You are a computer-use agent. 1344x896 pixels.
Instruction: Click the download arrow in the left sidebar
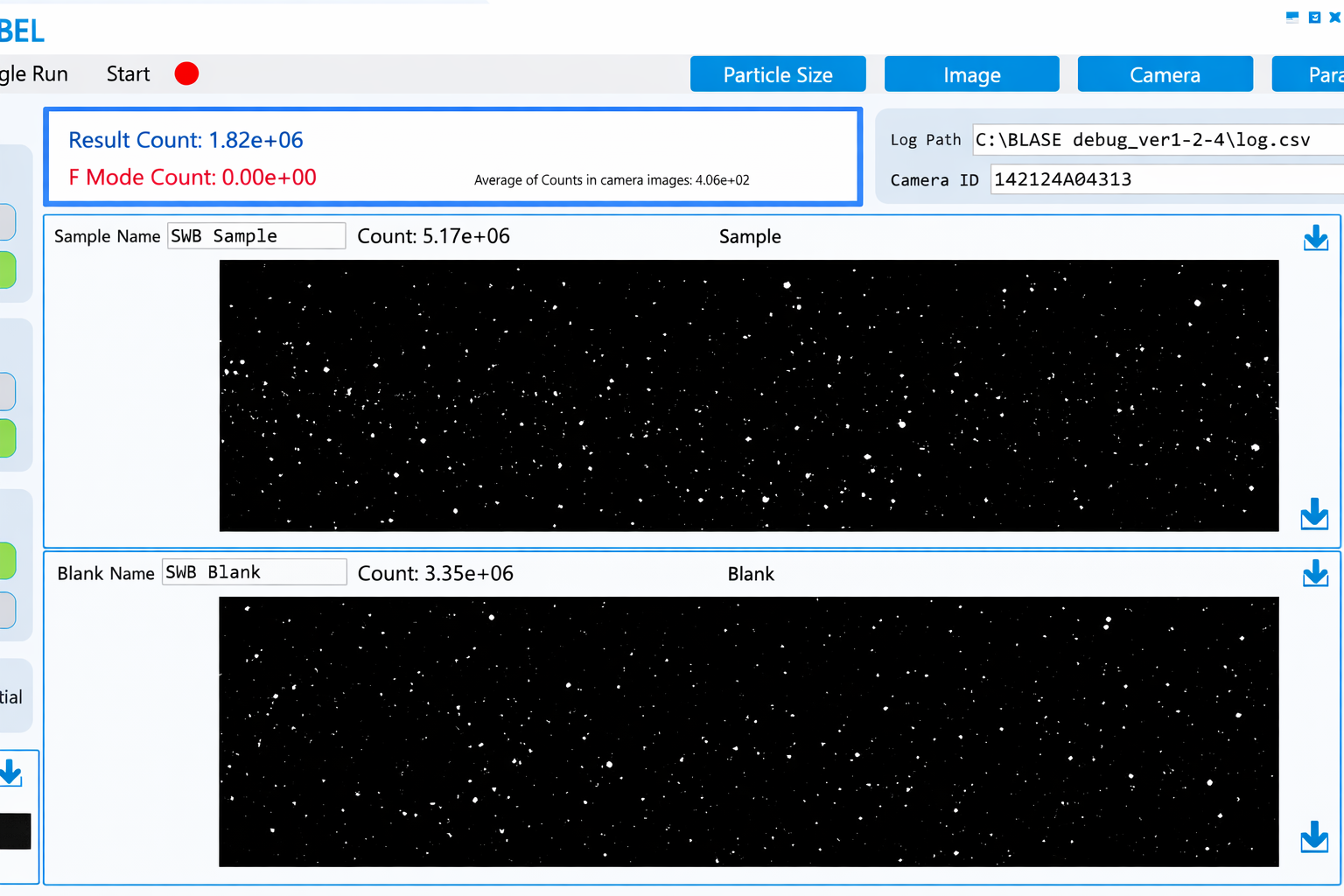[10, 773]
